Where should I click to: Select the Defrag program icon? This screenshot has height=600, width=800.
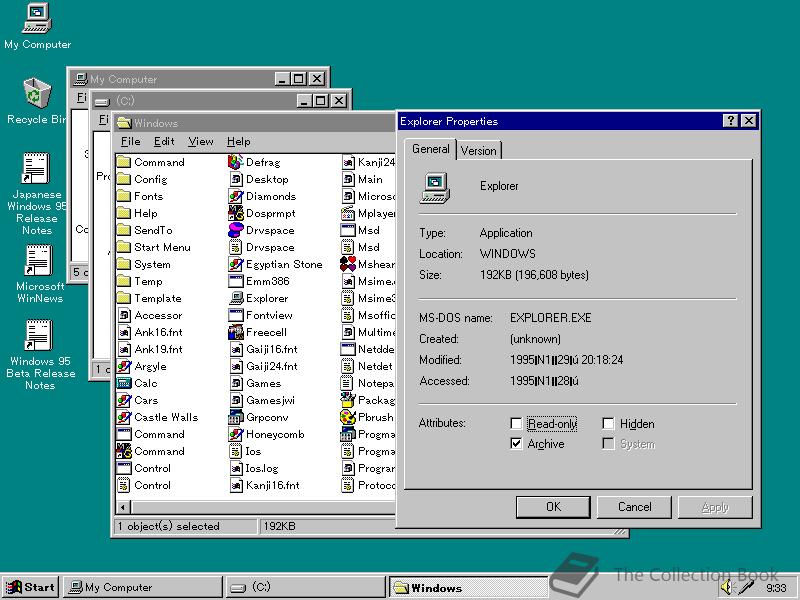tap(235, 162)
